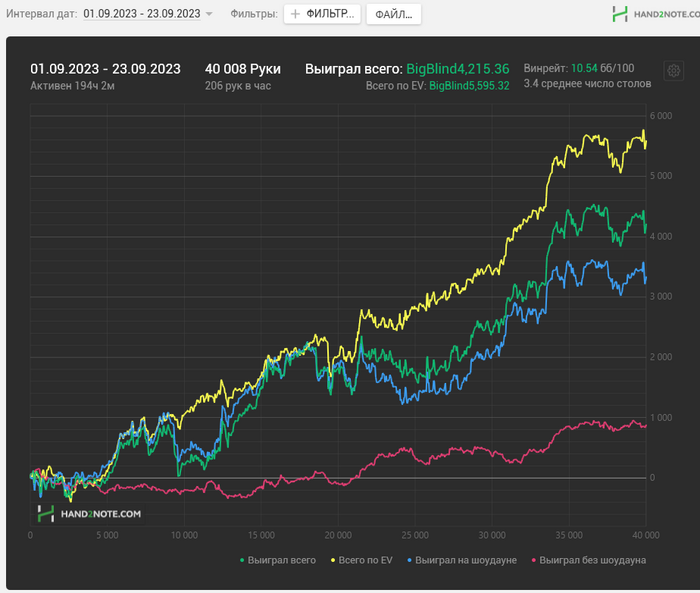The height and width of the screenshot is (593, 700).
Task: Click the Фильтры label
Action: pos(254,14)
